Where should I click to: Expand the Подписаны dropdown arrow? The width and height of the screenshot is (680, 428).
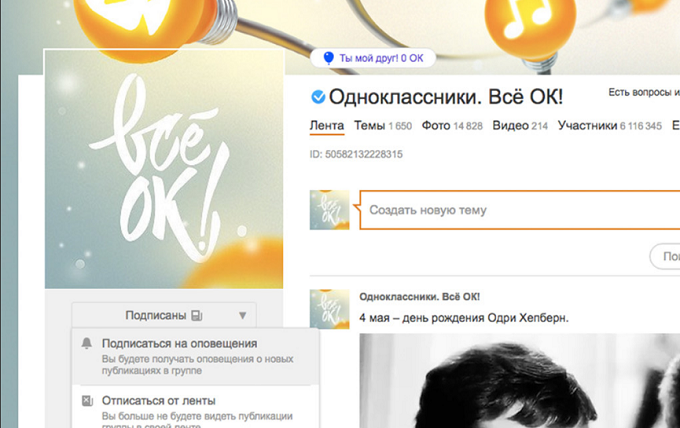242,315
